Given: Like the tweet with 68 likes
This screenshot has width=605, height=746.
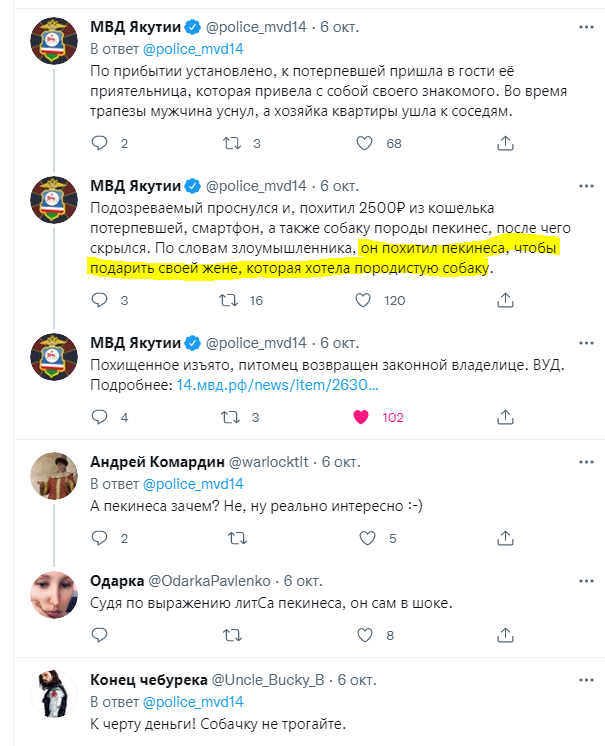Looking at the screenshot, I should pos(366,144).
